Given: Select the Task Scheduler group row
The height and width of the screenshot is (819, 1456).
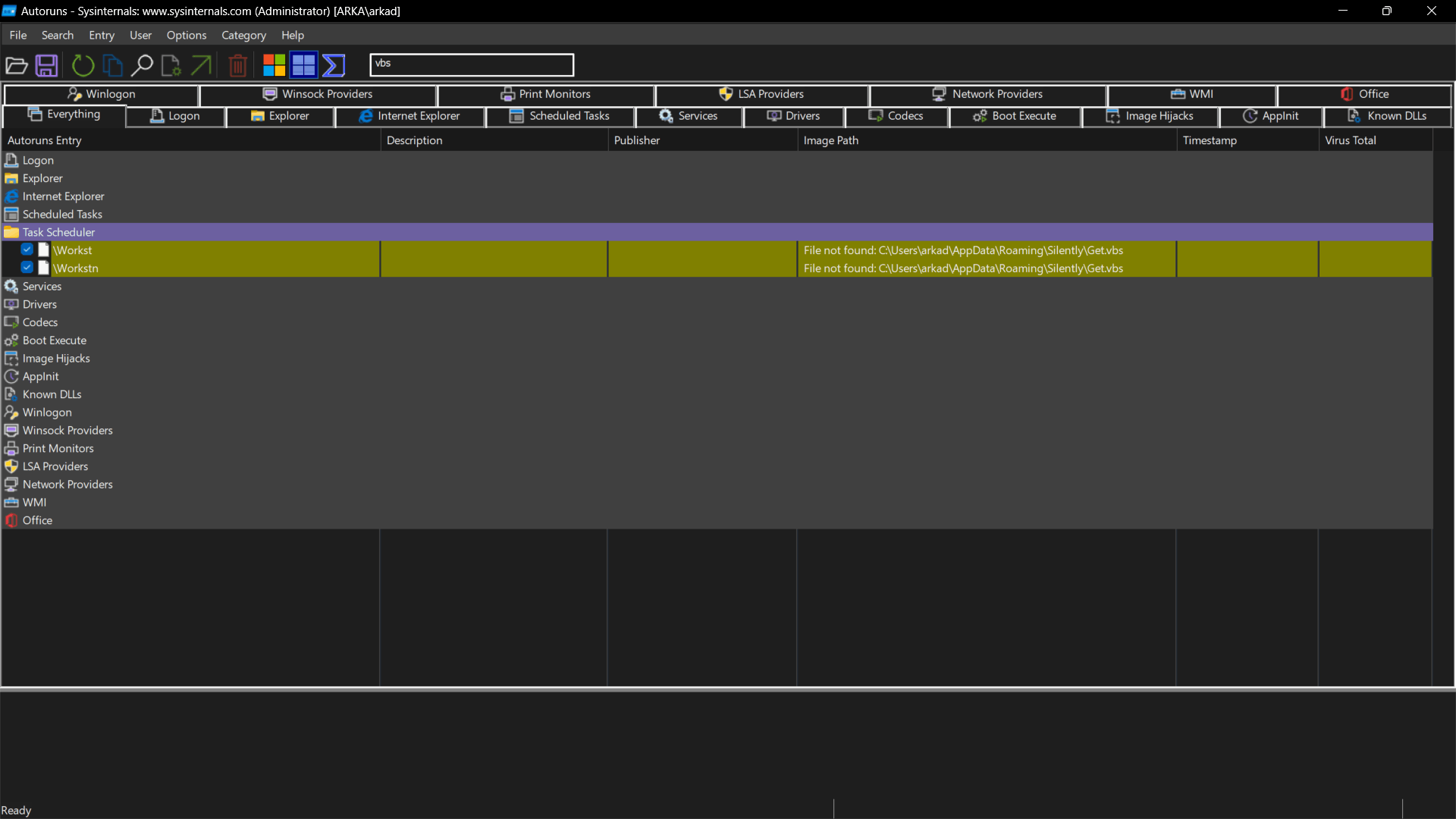Looking at the screenshot, I should pyautogui.click(x=717, y=232).
